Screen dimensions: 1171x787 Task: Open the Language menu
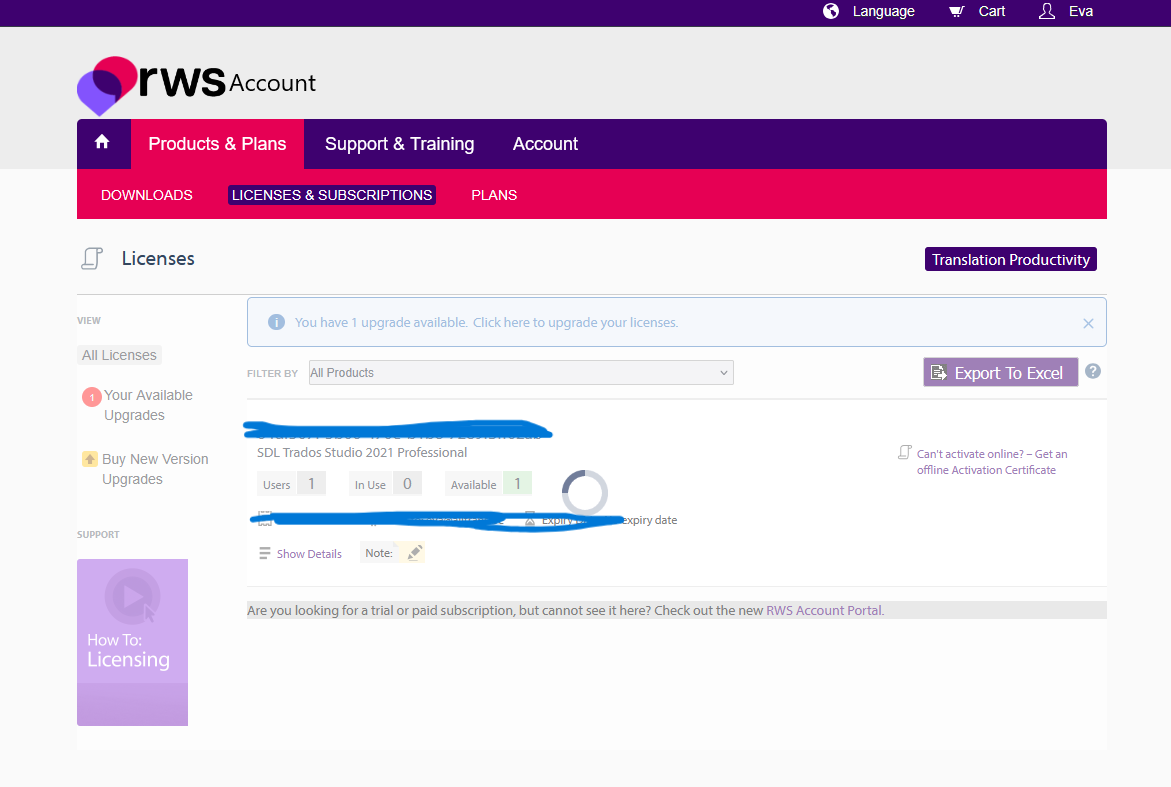click(x=883, y=11)
